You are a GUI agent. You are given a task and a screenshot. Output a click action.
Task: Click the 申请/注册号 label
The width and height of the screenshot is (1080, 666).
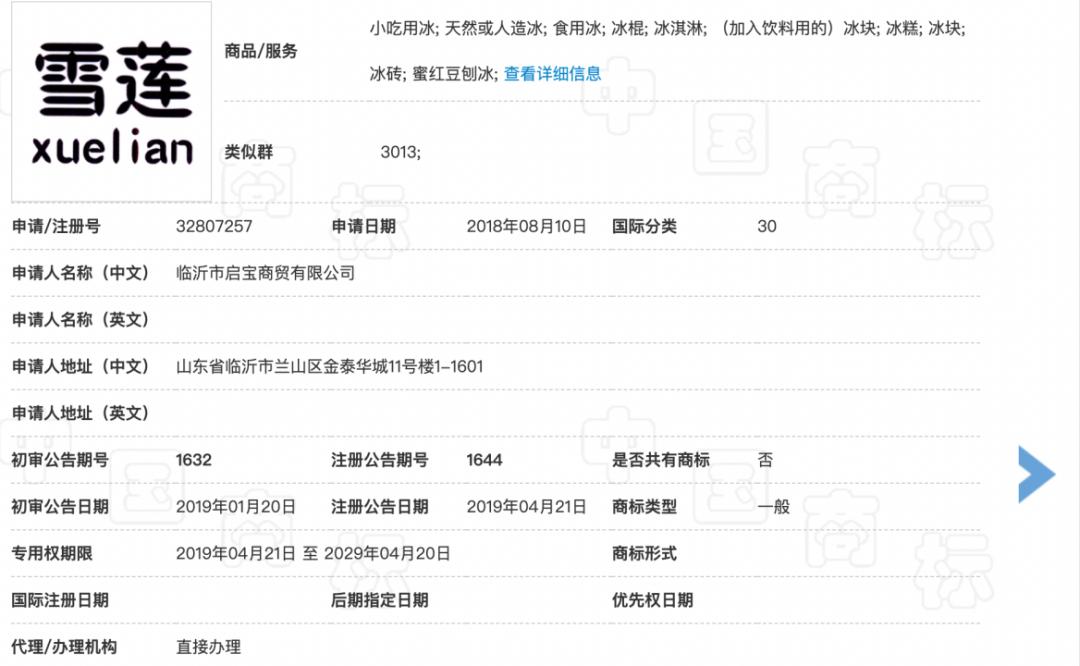56,226
